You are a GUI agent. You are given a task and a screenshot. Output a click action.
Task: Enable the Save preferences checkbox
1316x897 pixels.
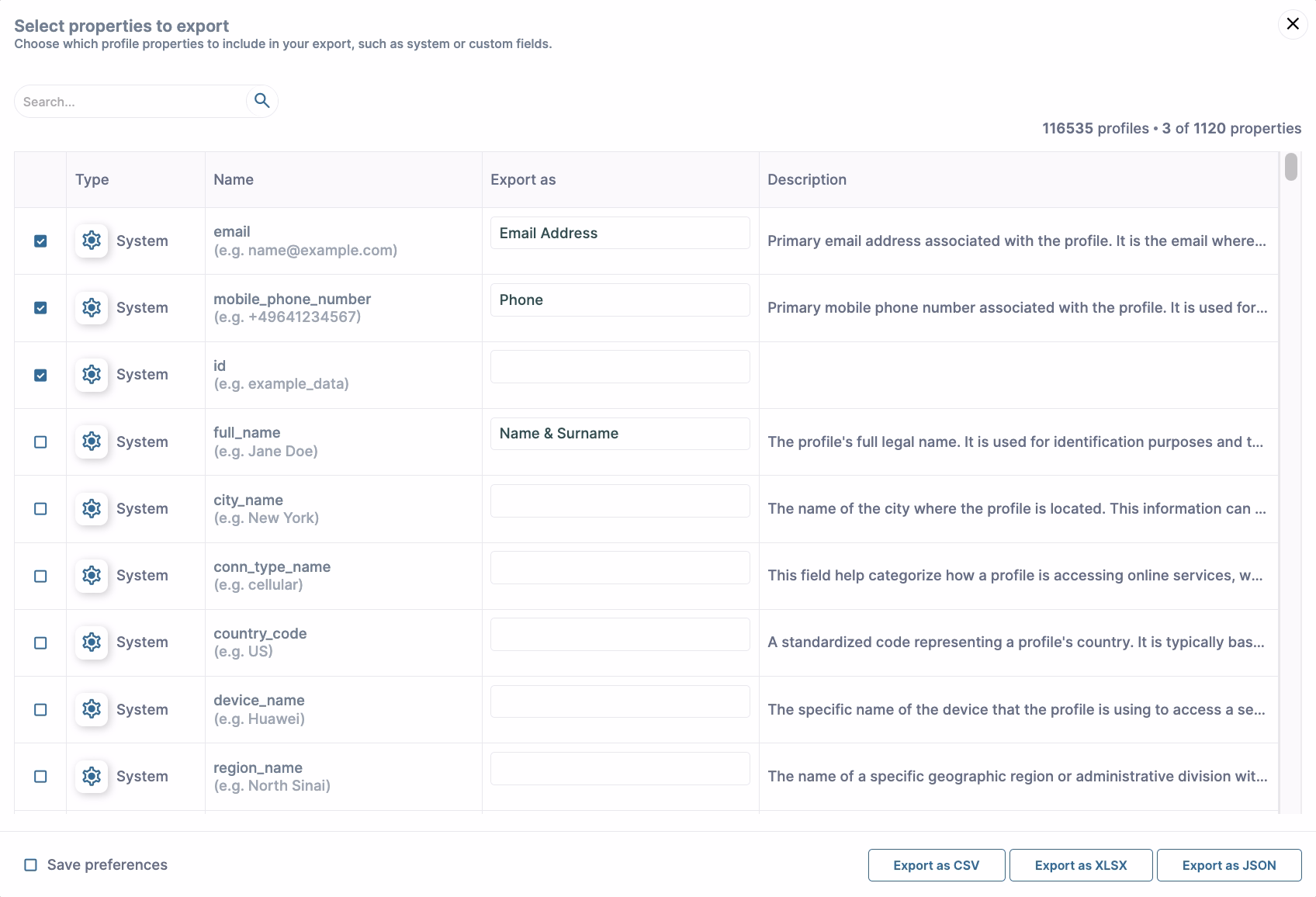click(29, 864)
